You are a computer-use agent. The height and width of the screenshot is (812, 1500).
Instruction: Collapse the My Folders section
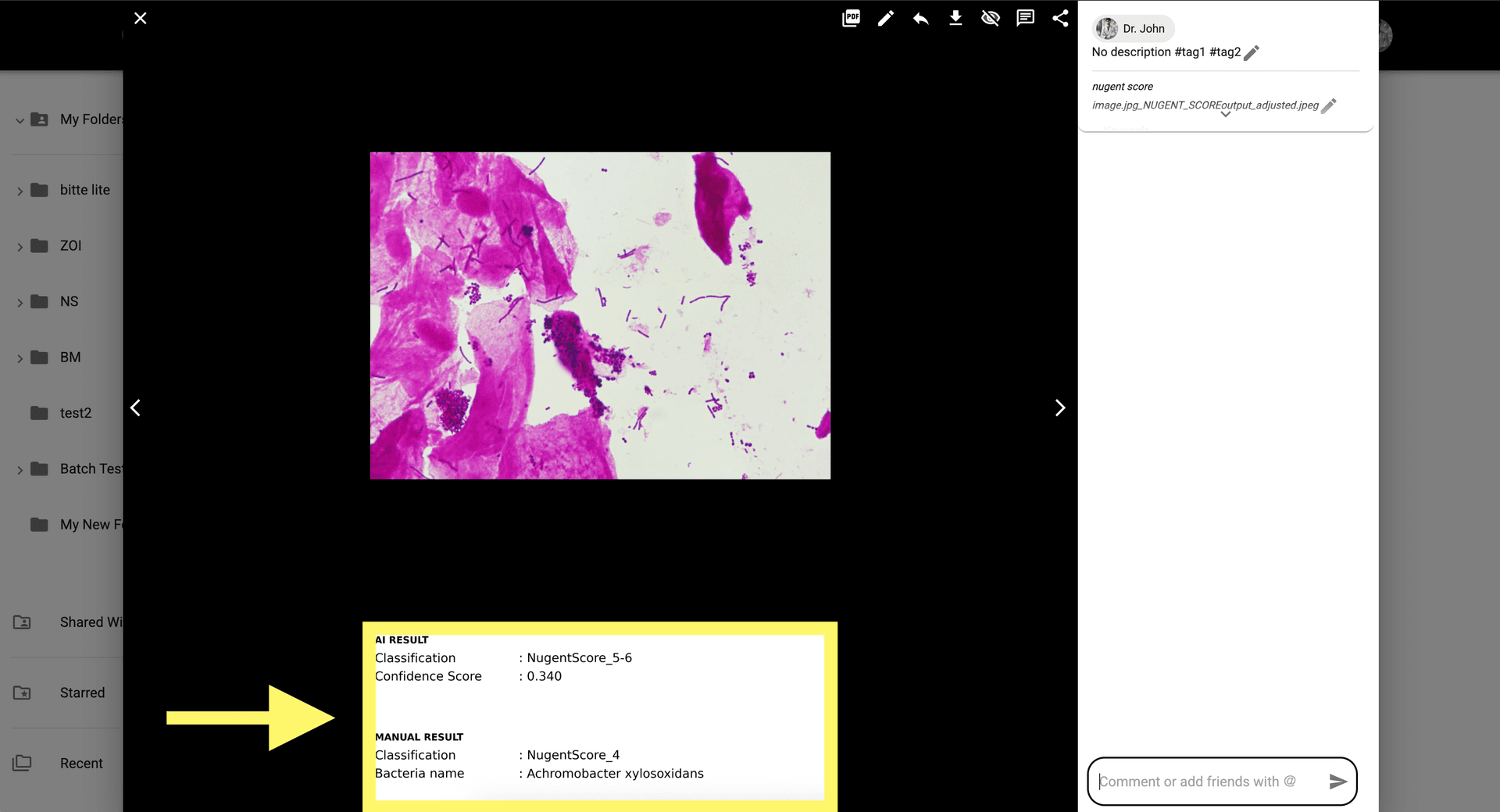pos(20,120)
